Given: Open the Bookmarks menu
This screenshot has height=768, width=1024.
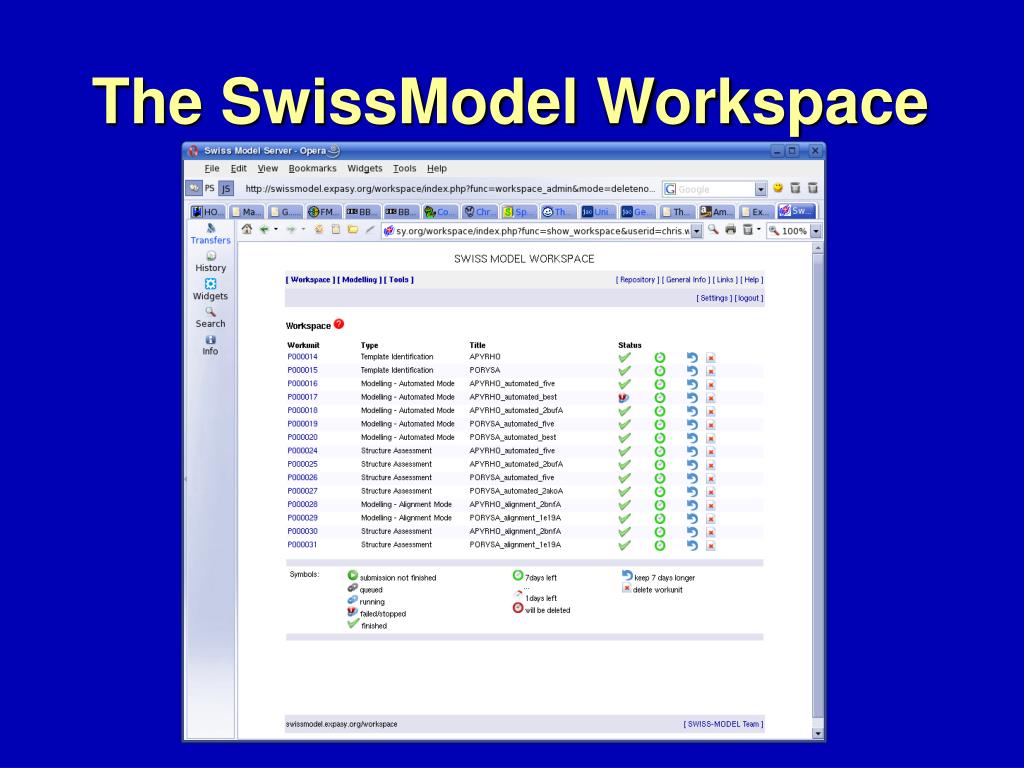Looking at the screenshot, I should pyautogui.click(x=312, y=168).
